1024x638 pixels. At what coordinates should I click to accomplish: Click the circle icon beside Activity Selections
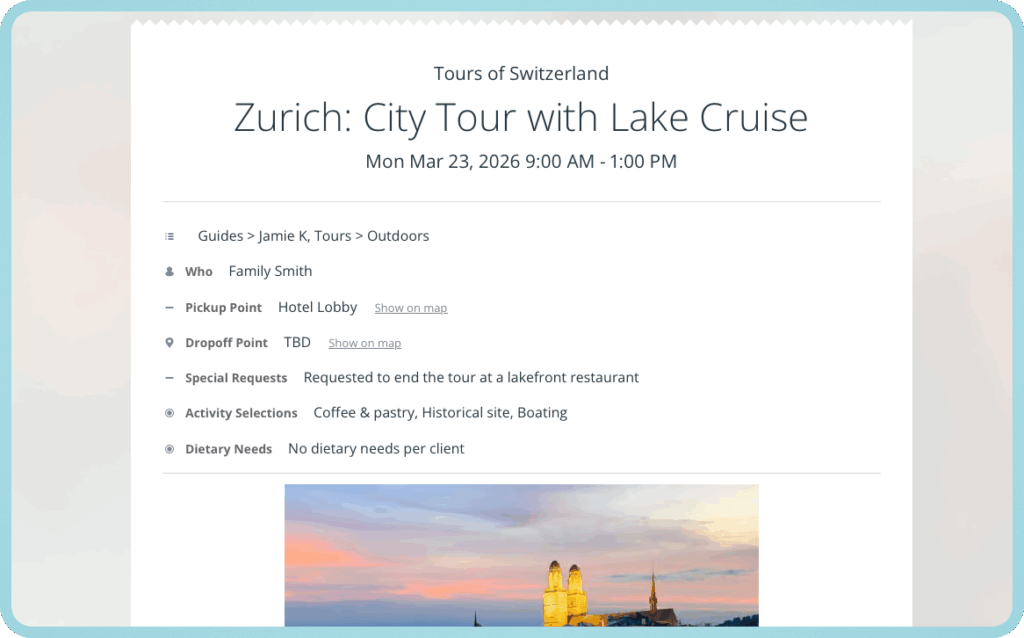(x=169, y=413)
